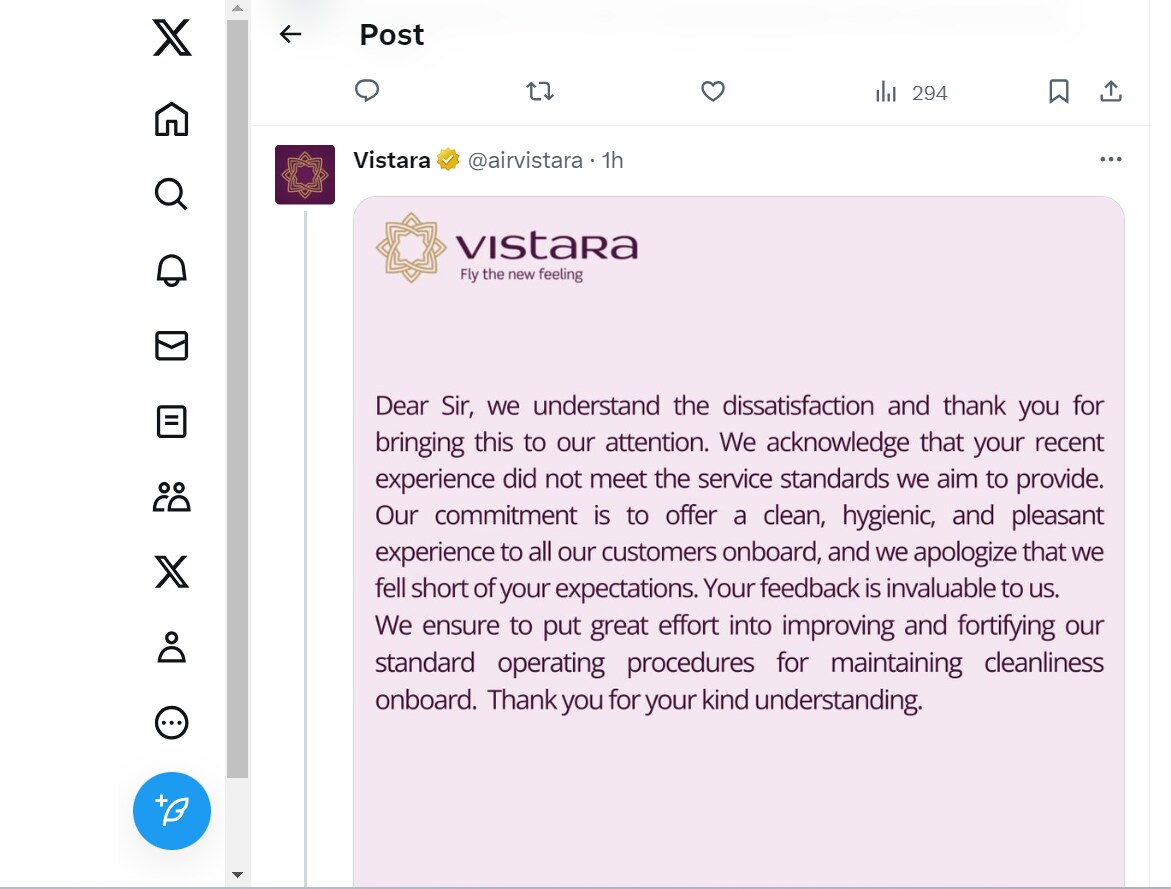Viewport: 1171px width, 889px height.
Task: Open the Home icon in sidebar
Action: 172,120
